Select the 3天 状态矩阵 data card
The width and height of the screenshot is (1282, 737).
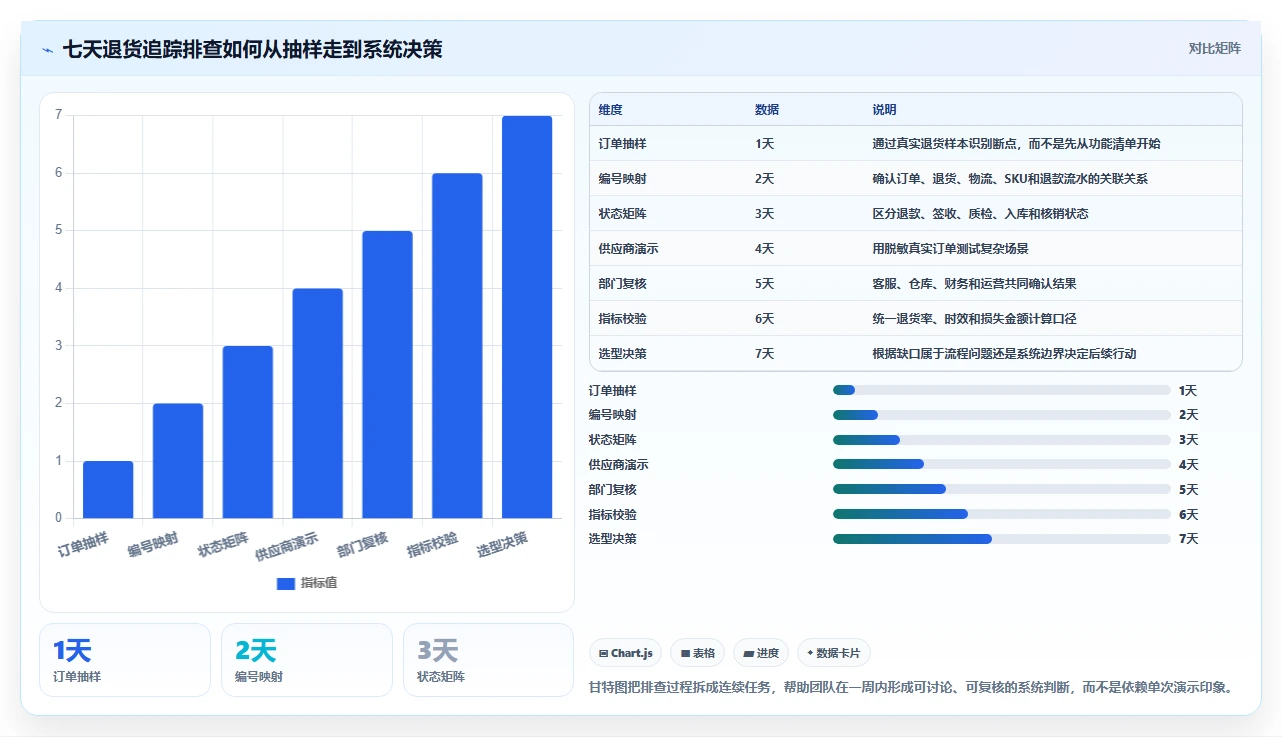489,660
